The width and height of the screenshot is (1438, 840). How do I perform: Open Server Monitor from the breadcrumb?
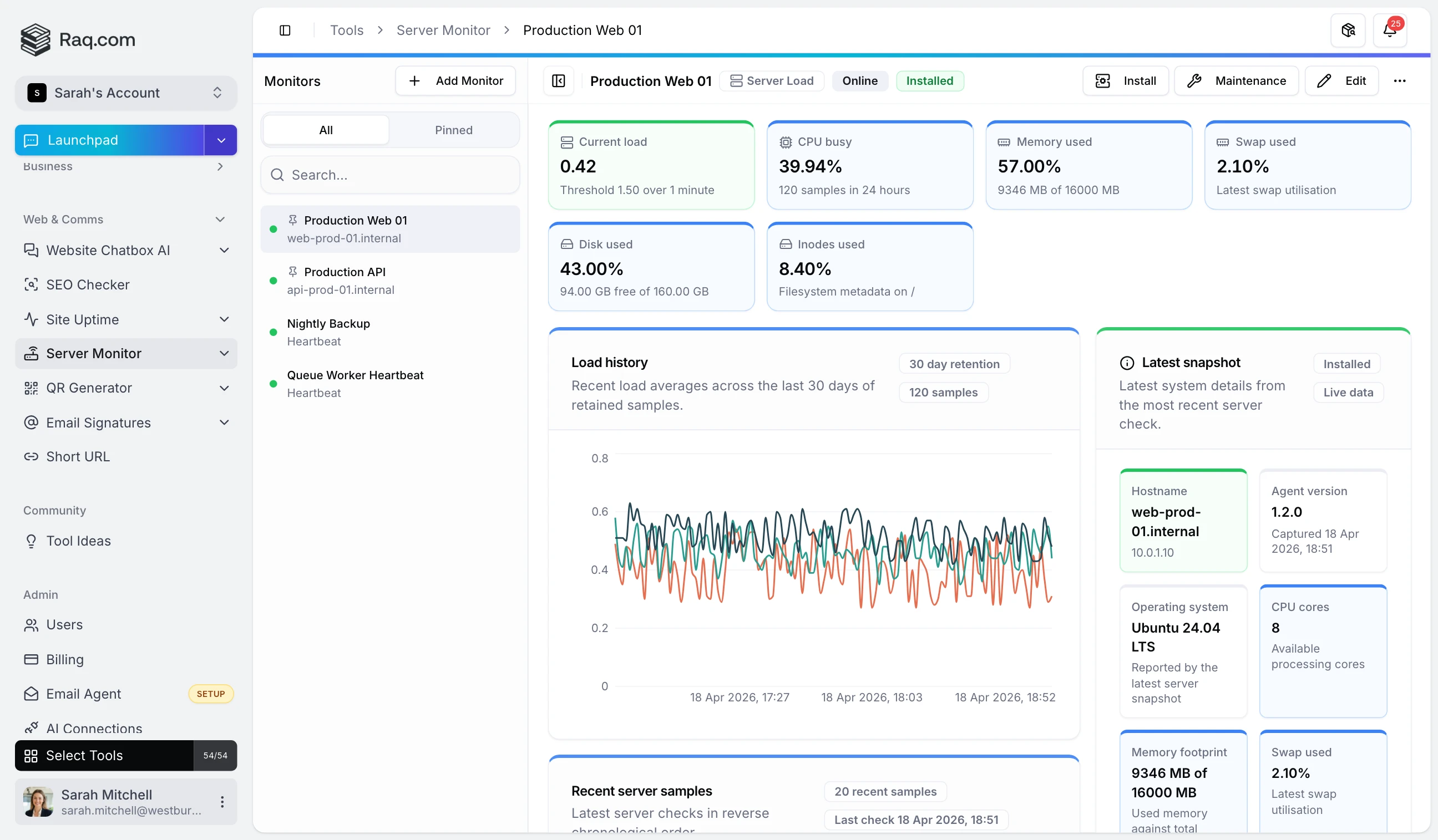(443, 29)
